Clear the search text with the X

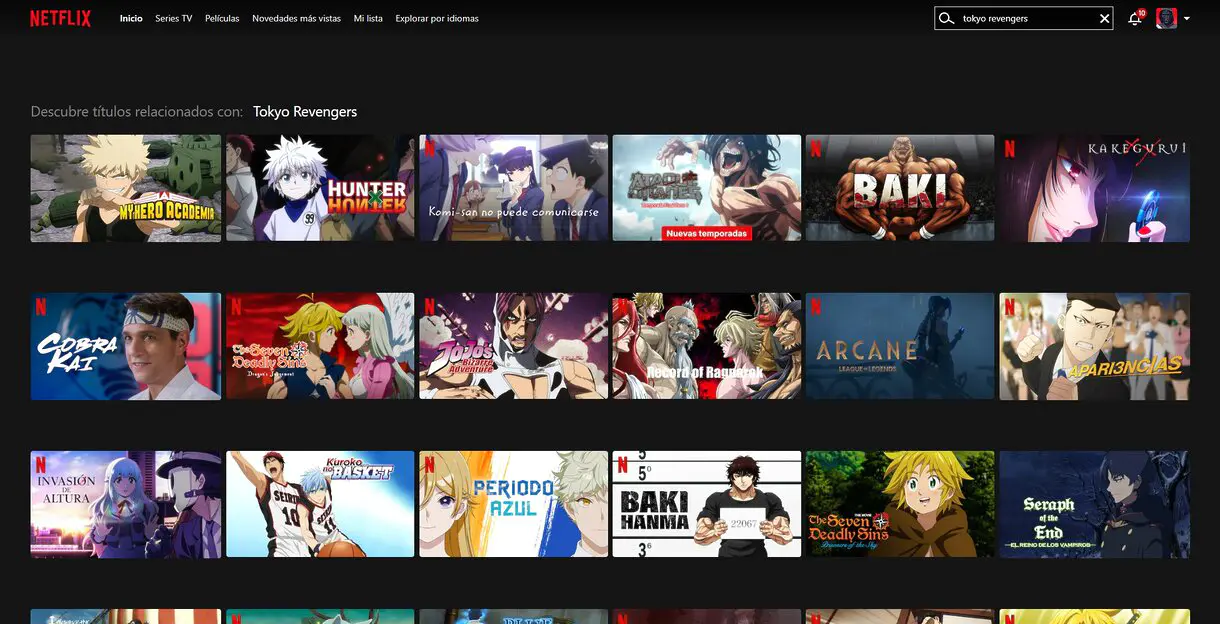point(1104,18)
